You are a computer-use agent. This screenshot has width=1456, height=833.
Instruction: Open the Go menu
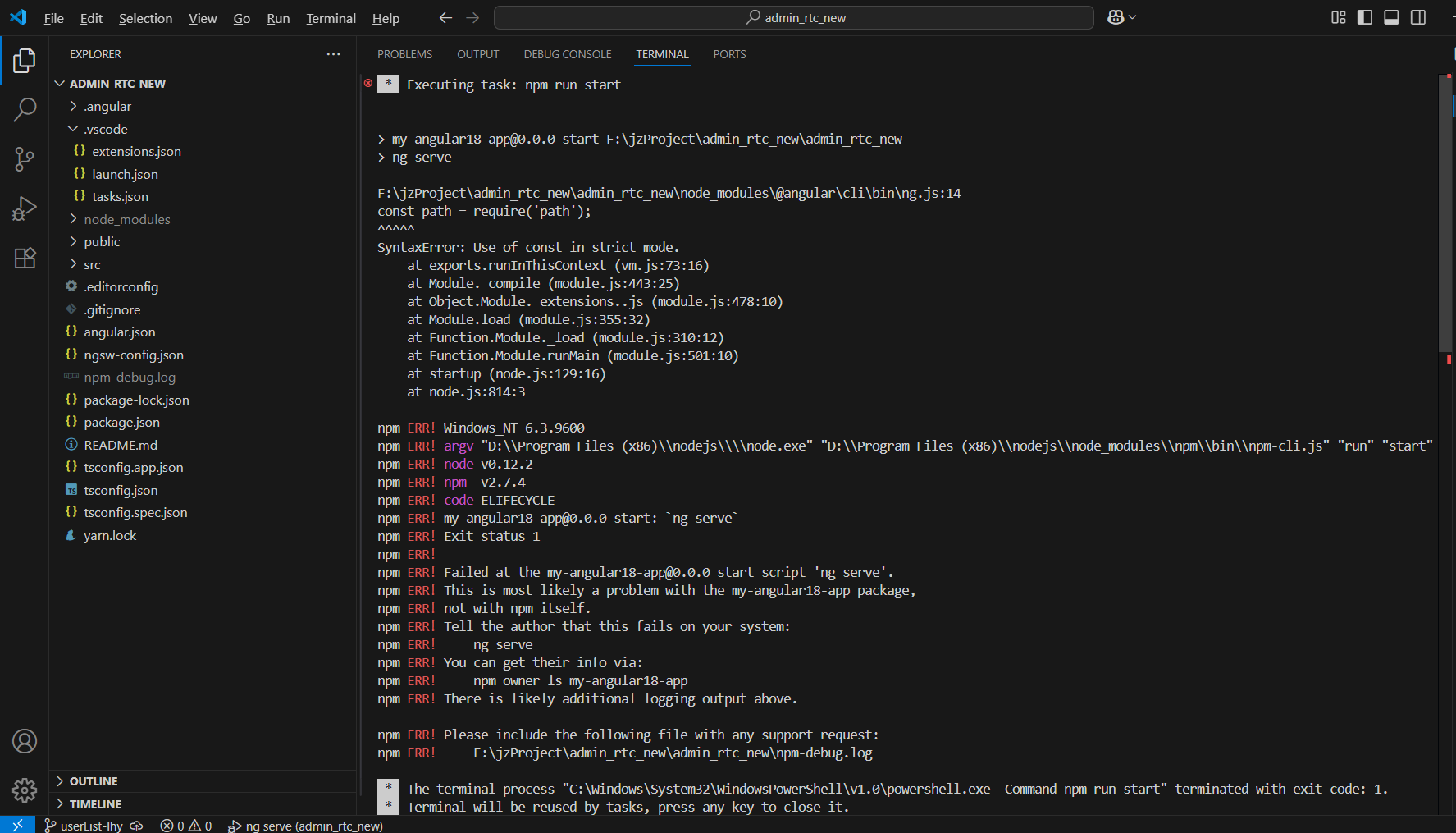pos(242,18)
